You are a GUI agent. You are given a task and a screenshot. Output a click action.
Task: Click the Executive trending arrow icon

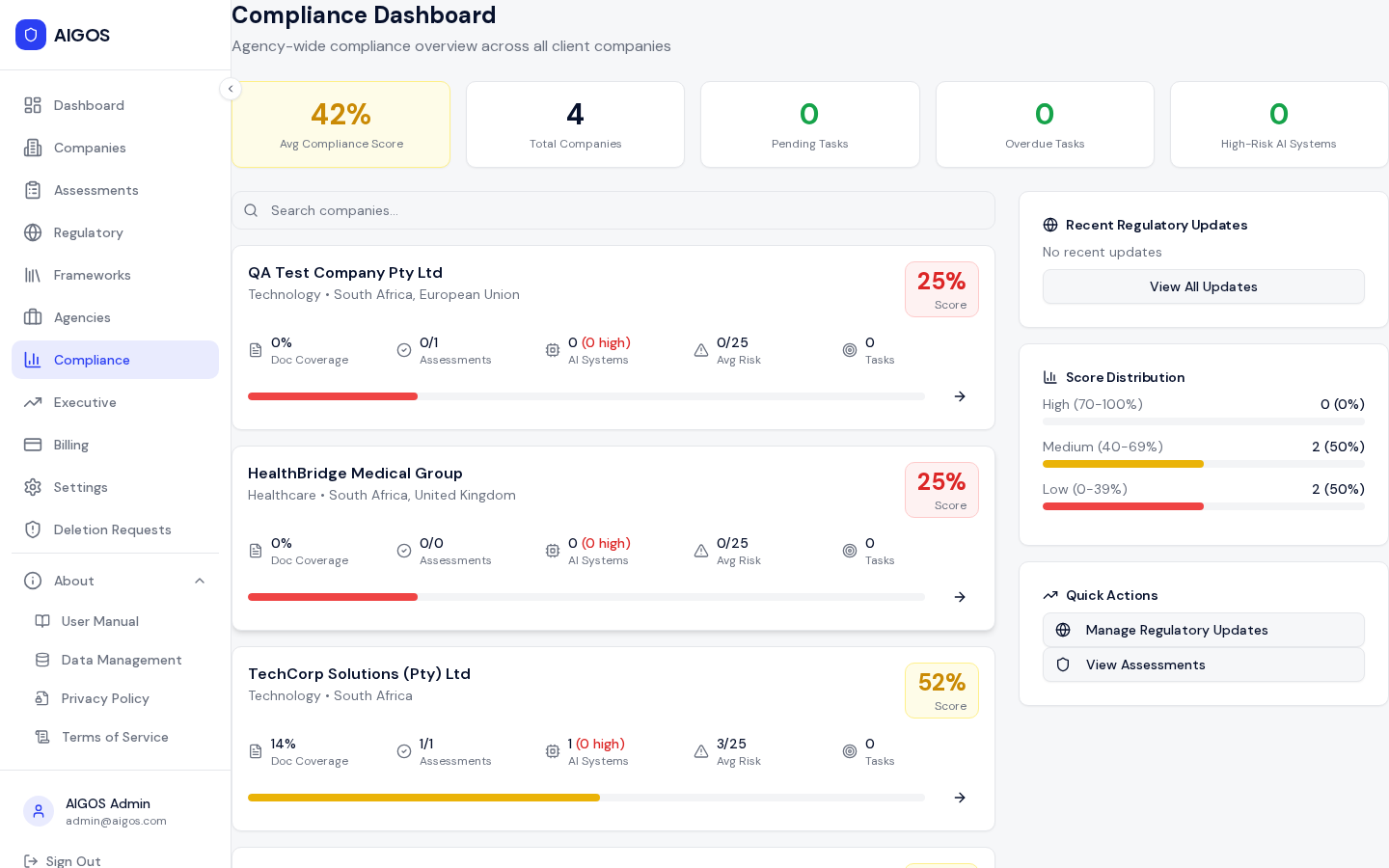tap(33, 402)
